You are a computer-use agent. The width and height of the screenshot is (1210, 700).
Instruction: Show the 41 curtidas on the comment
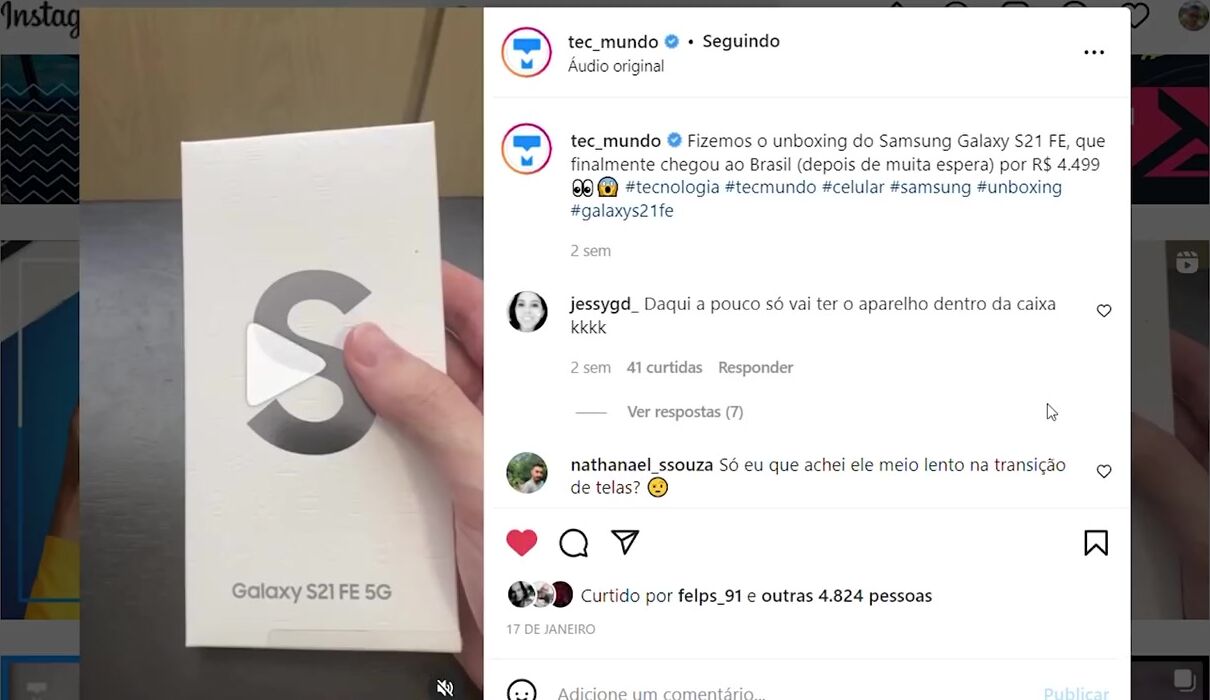(x=664, y=368)
